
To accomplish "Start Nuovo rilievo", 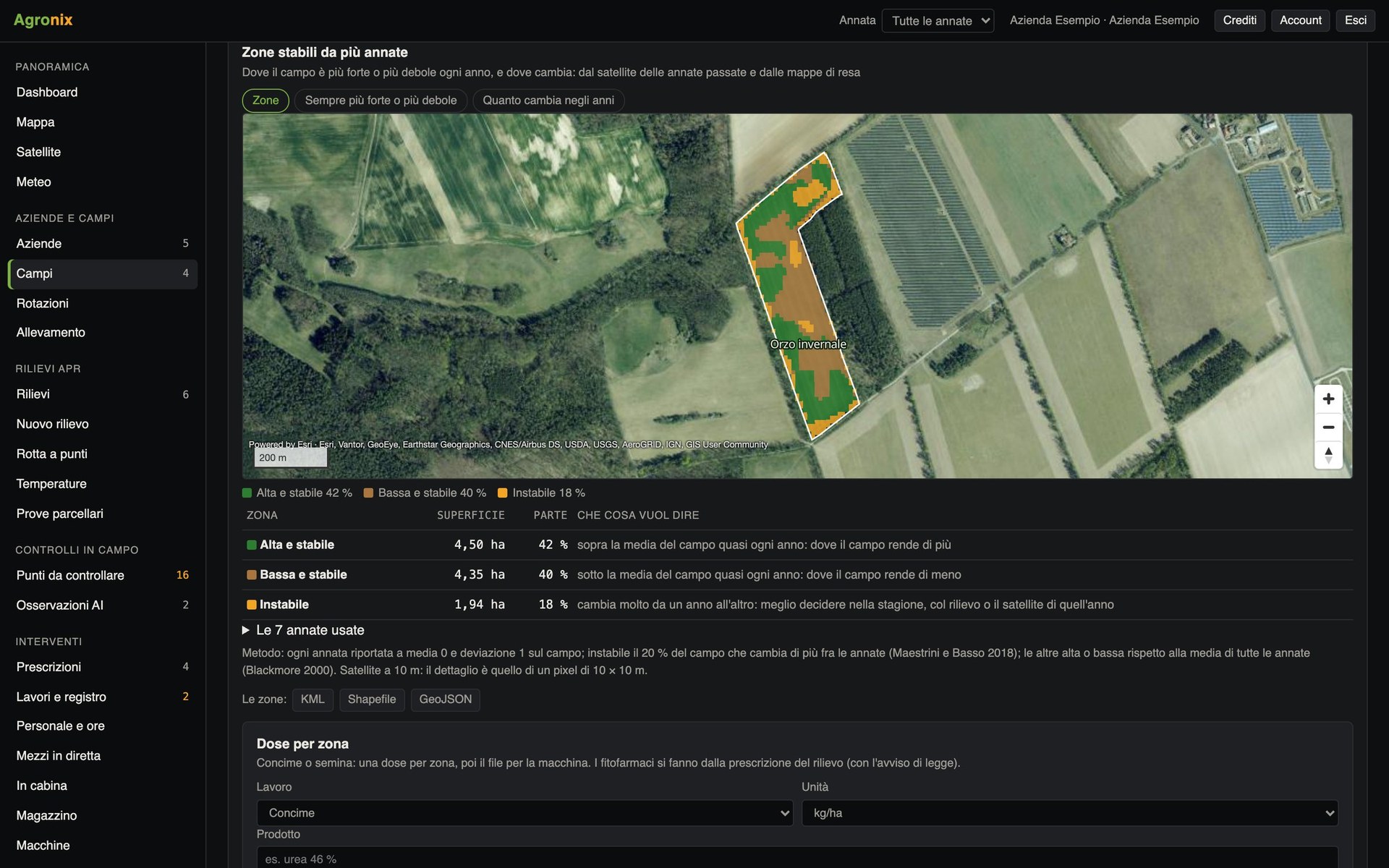I will coord(102,424).
